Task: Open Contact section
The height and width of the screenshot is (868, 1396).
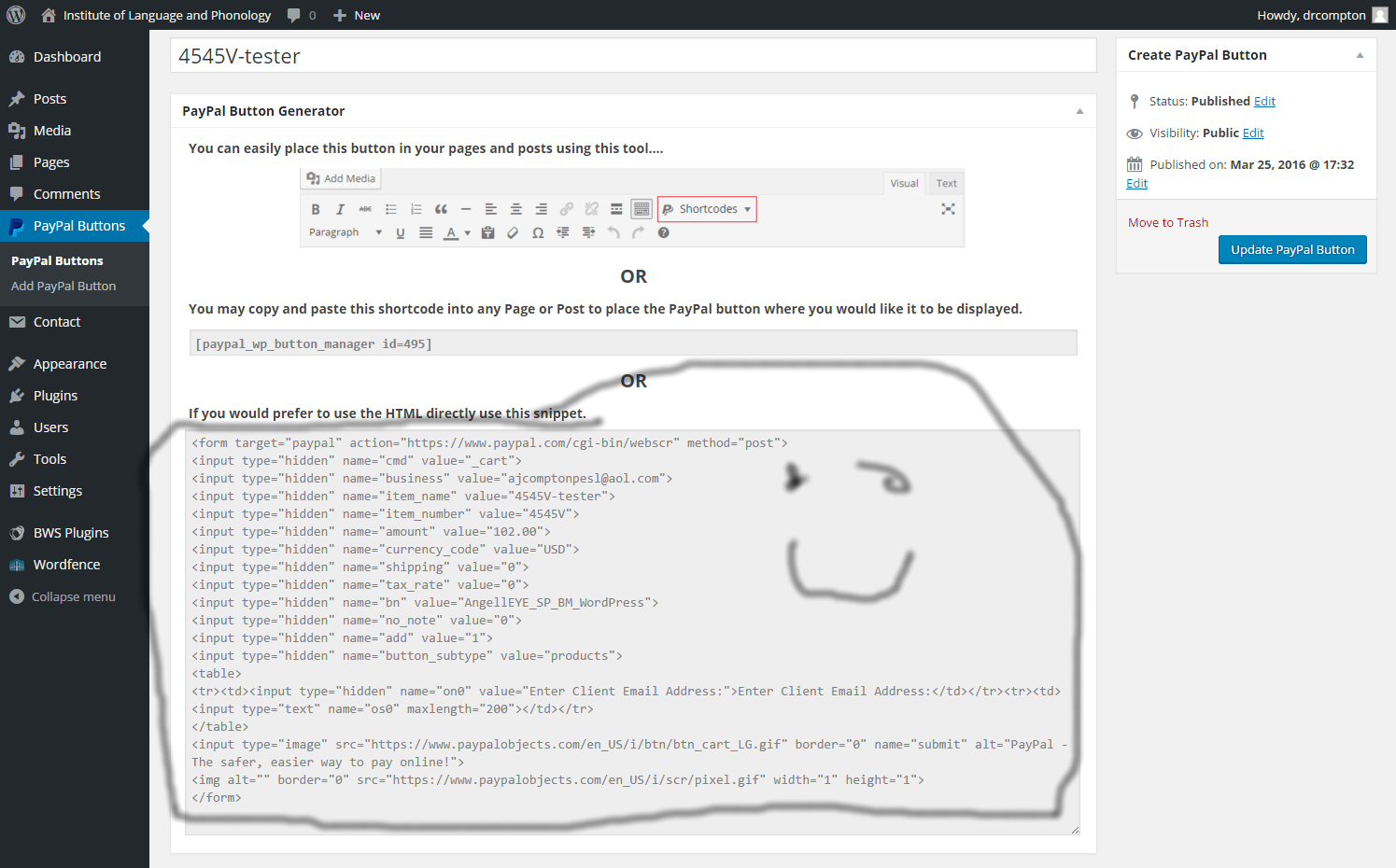Action: [x=57, y=322]
